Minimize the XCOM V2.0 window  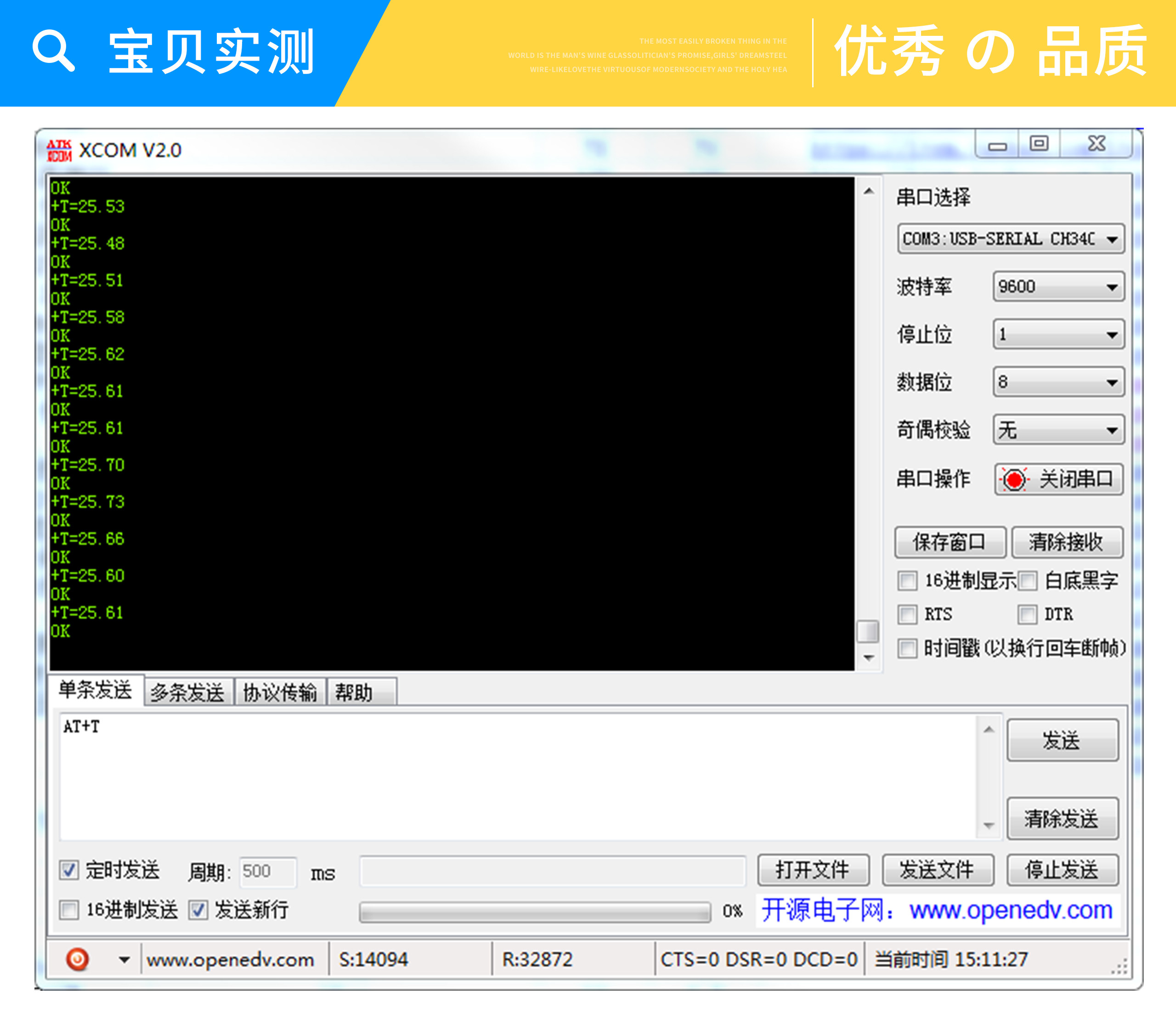coord(997,144)
